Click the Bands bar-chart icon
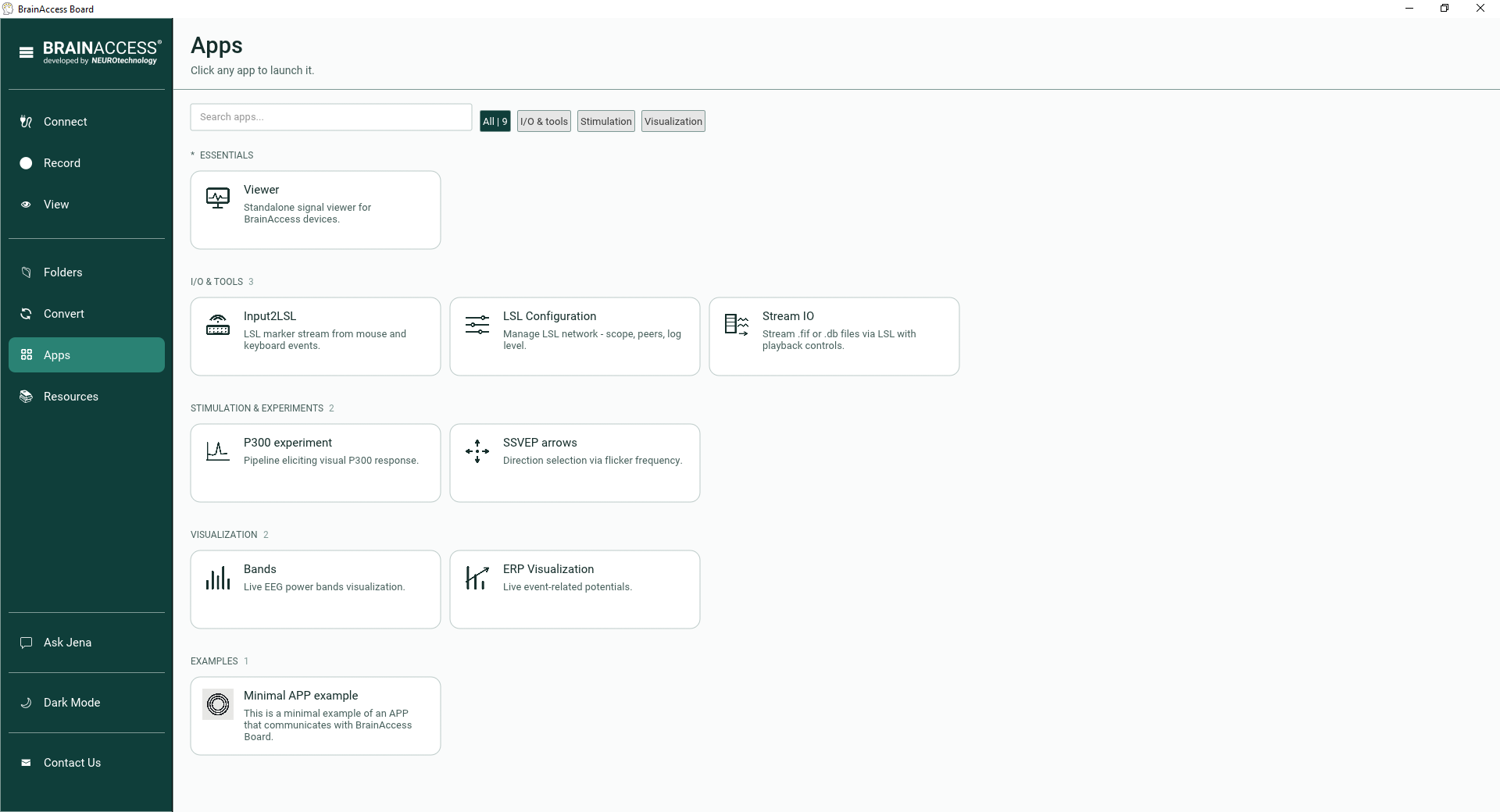The width and height of the screenshot is (1500, 812). (x=218, y=578)
